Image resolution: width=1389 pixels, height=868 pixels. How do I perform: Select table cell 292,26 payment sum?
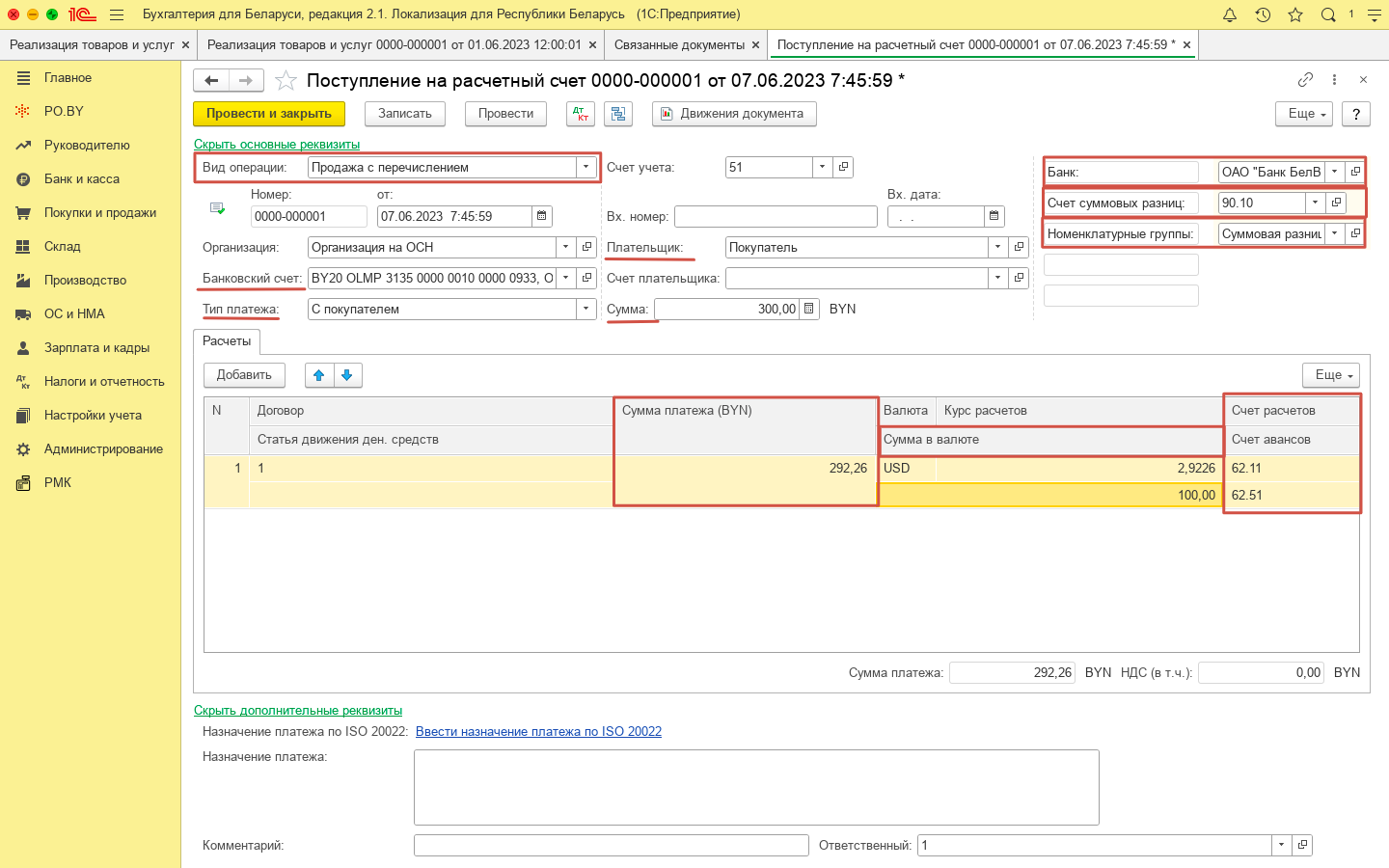(x=746, y=468)
